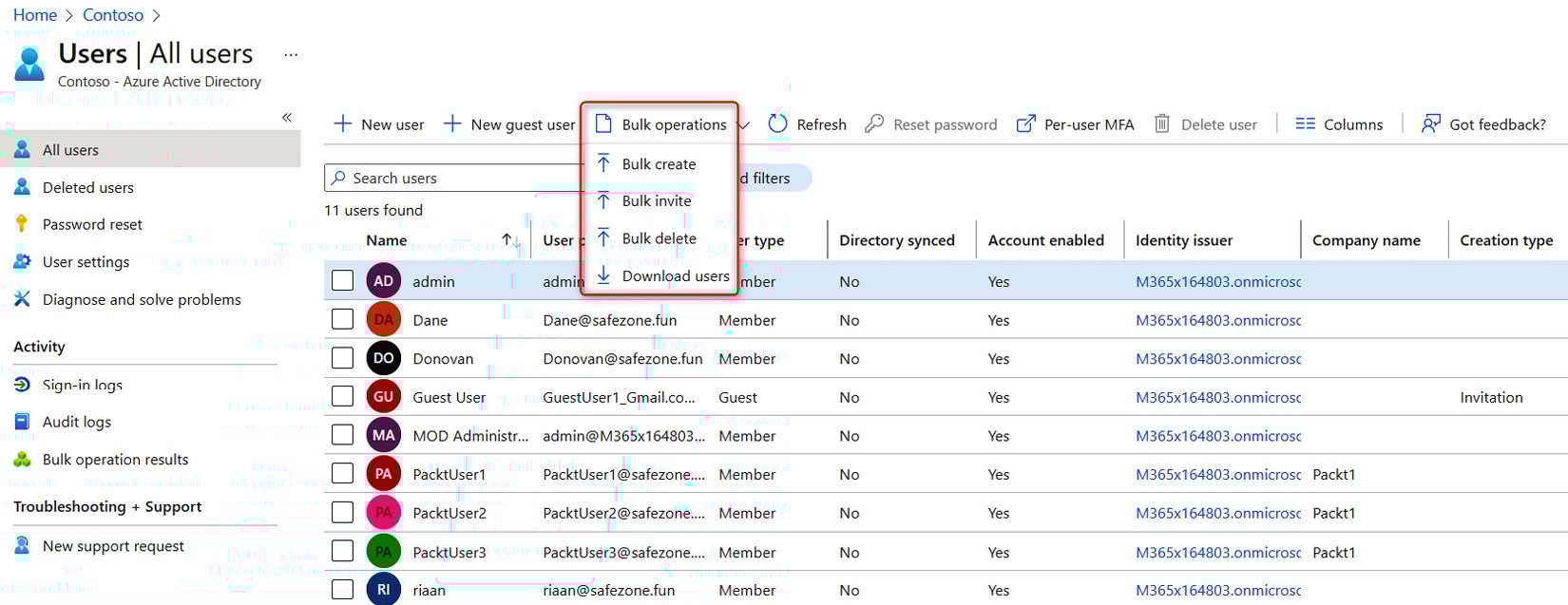Collapse the left navigation with double chevron
Viewport: 1568px width, 605px height.
pyautogui.click(x=286, y=118)
